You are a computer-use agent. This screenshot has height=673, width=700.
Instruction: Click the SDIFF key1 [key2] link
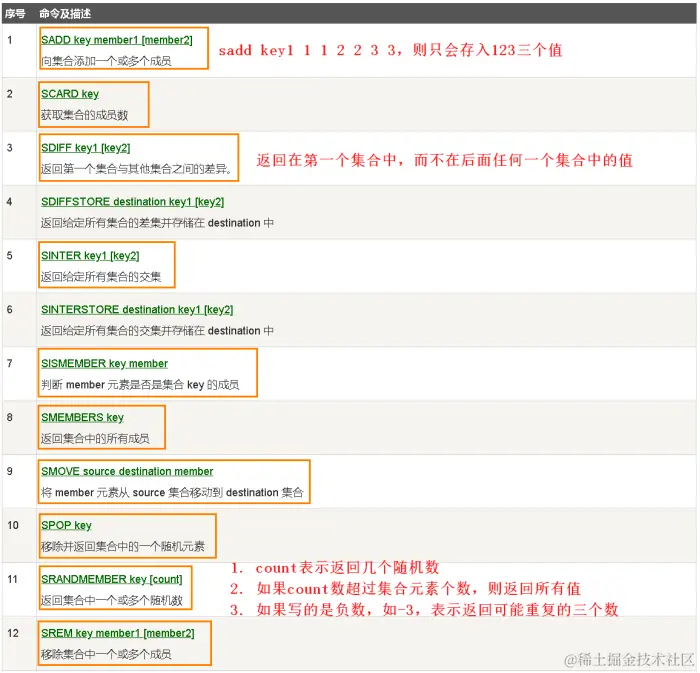click(x=86, y=148)
